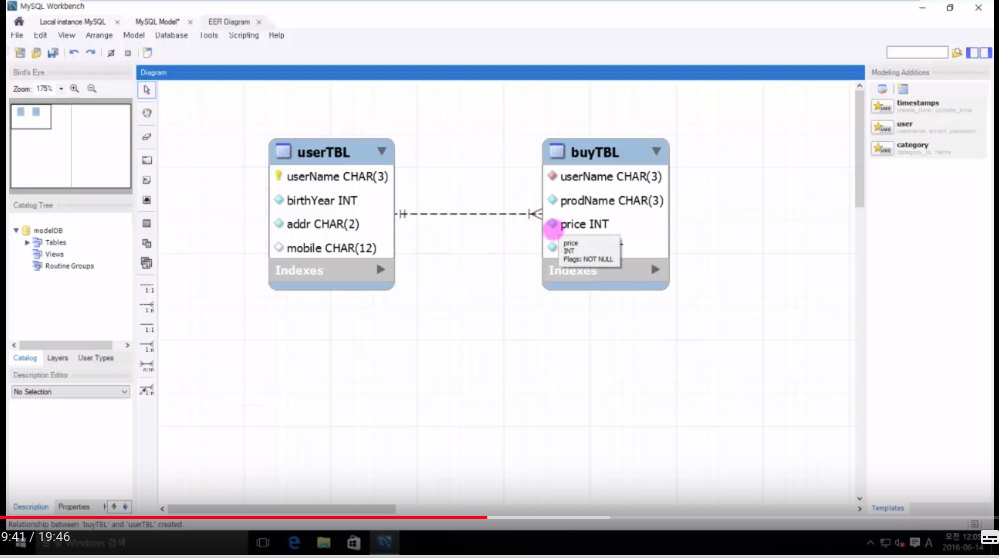Screen dimensions: 999x558
Task: Switch to the Local instance MySQL tab
Action: click(x=73, y=22)
